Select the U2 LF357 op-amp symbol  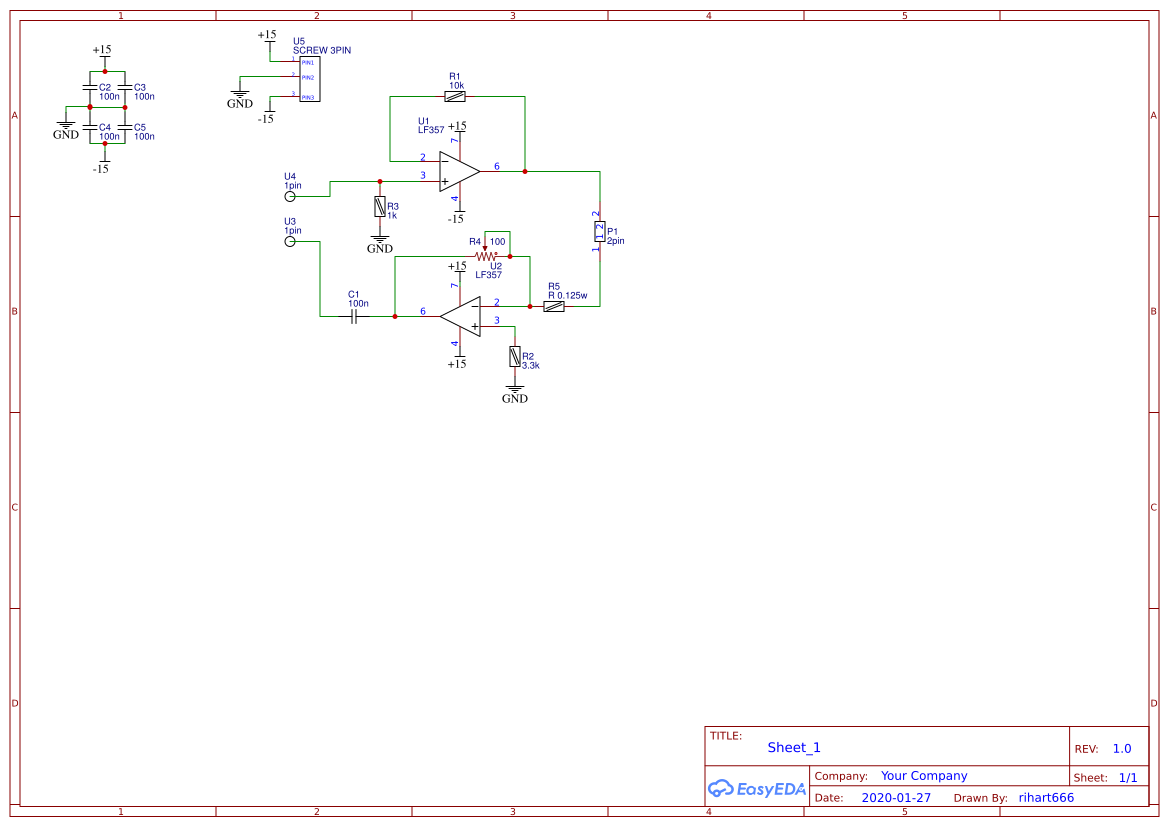[x=460, y=316]
